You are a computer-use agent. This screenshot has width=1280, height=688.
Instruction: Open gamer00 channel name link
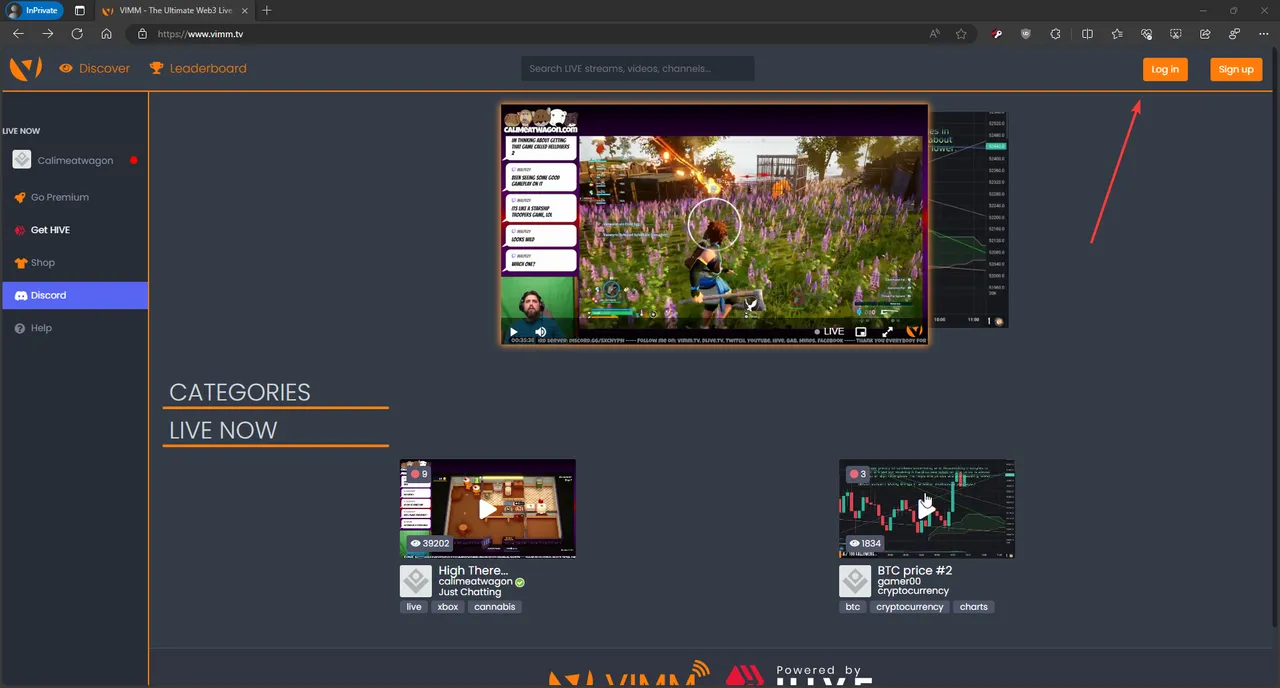pos(899,581)
